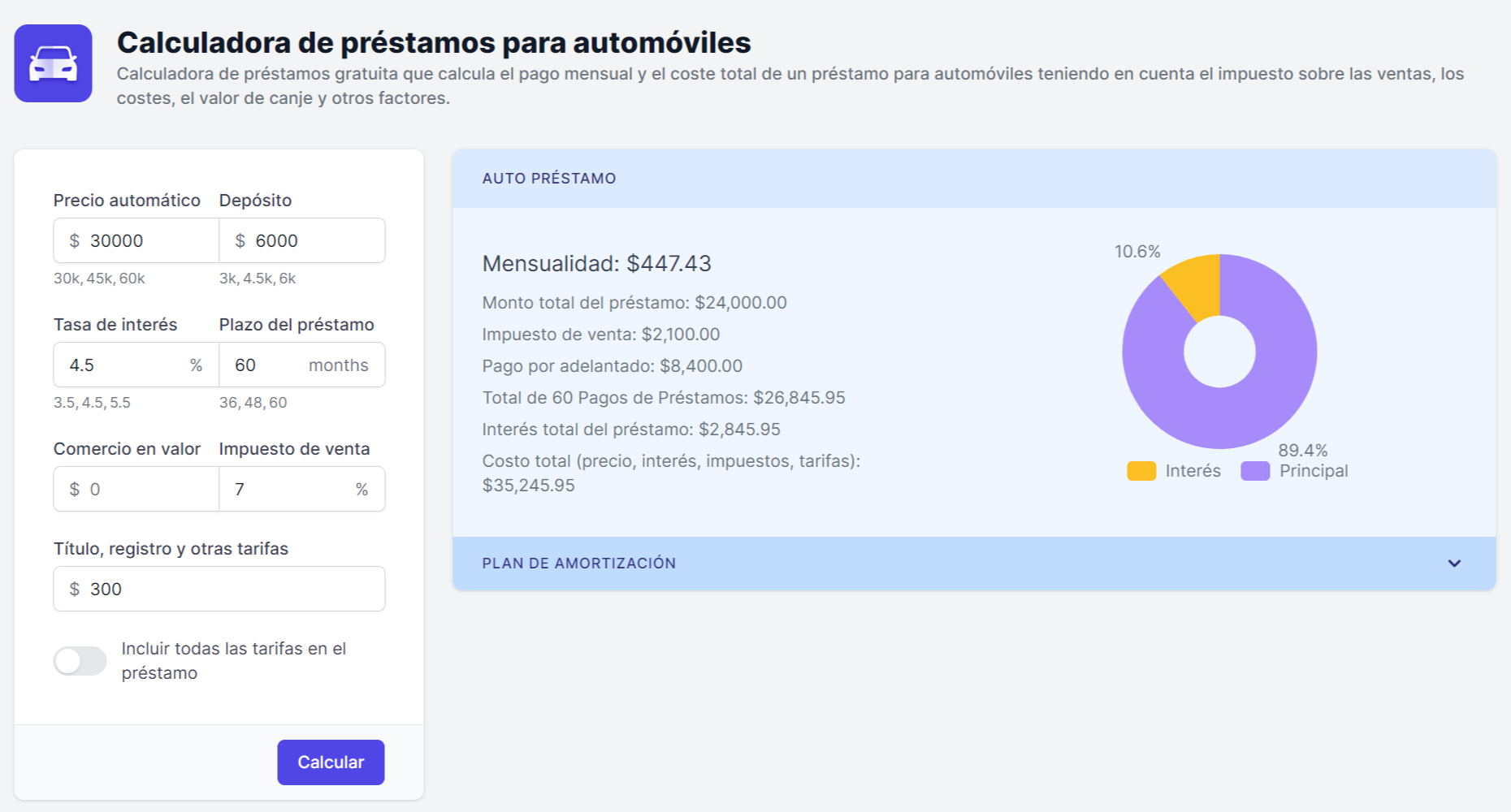
Task: Click the Calcular button
Action: pyautogui.click(x=331, y=762)
